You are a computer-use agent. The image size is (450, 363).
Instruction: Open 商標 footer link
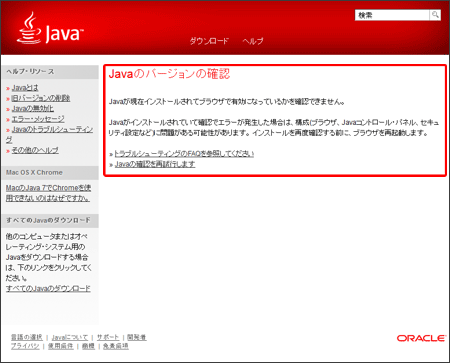tap(88, 346)
